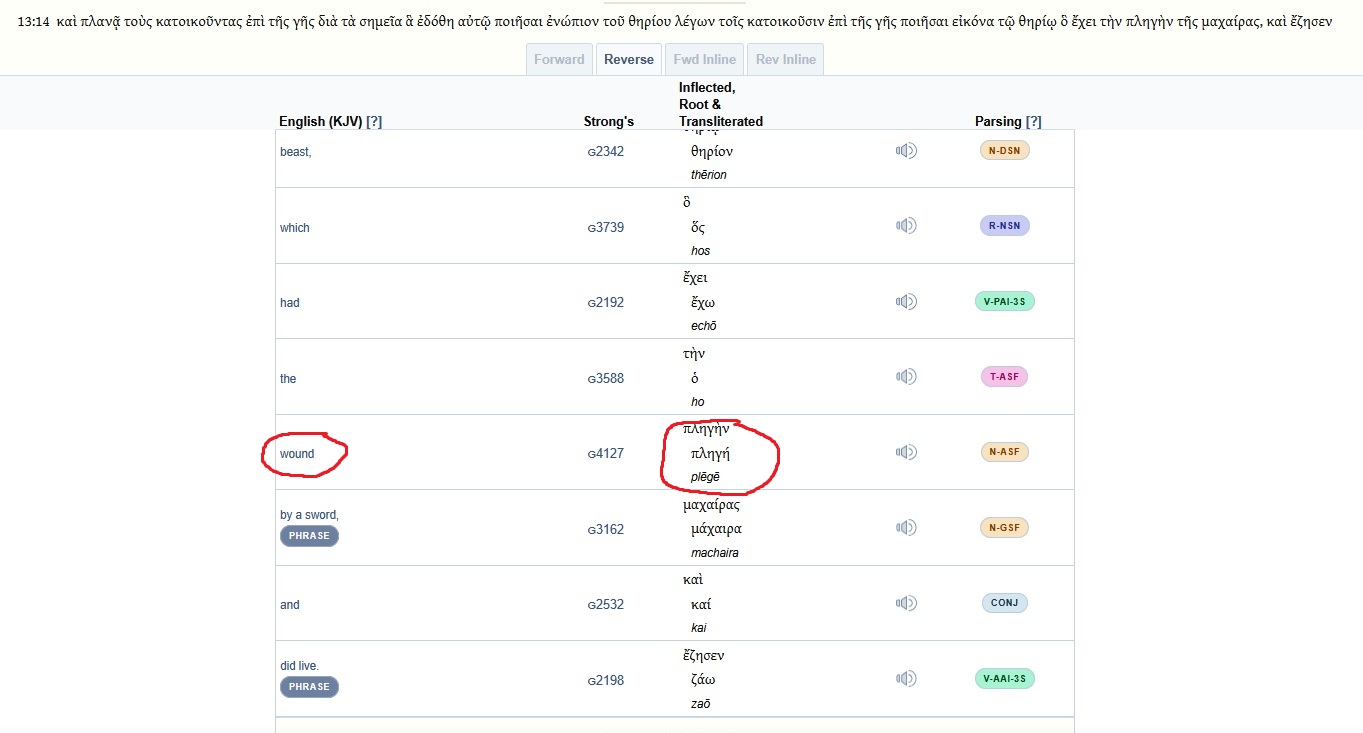Play audio pronunciation for ζάω

[x=906, y=679]
